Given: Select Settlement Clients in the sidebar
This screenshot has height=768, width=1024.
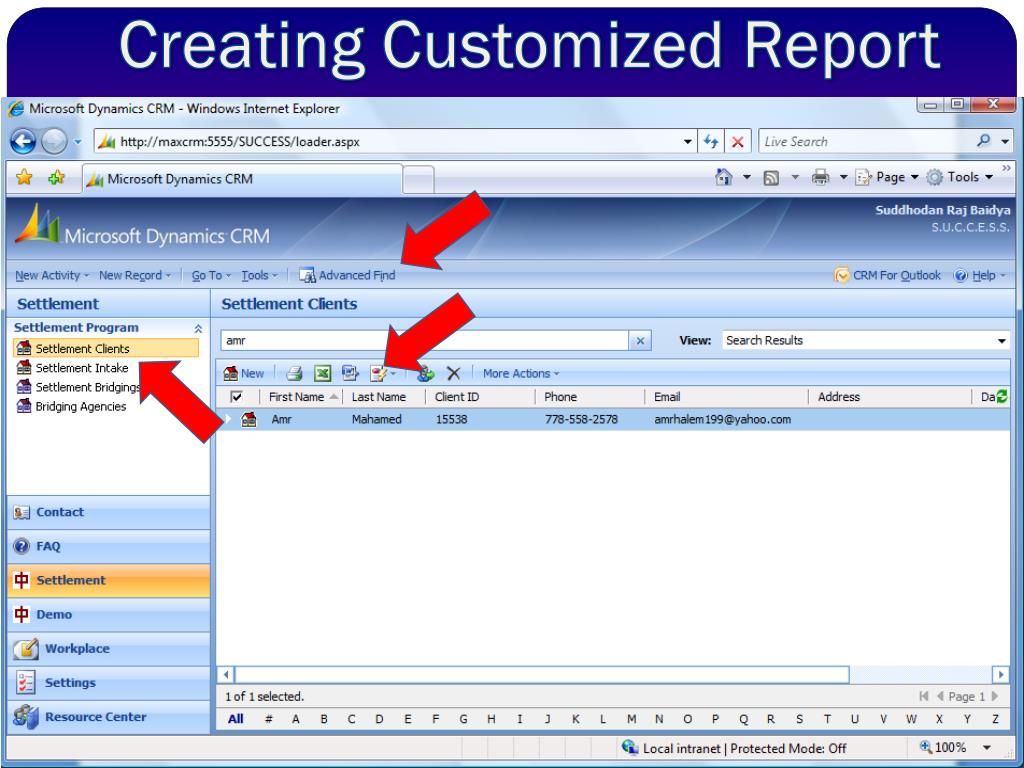Looking at the screenshot, I should tap(106, 348).
